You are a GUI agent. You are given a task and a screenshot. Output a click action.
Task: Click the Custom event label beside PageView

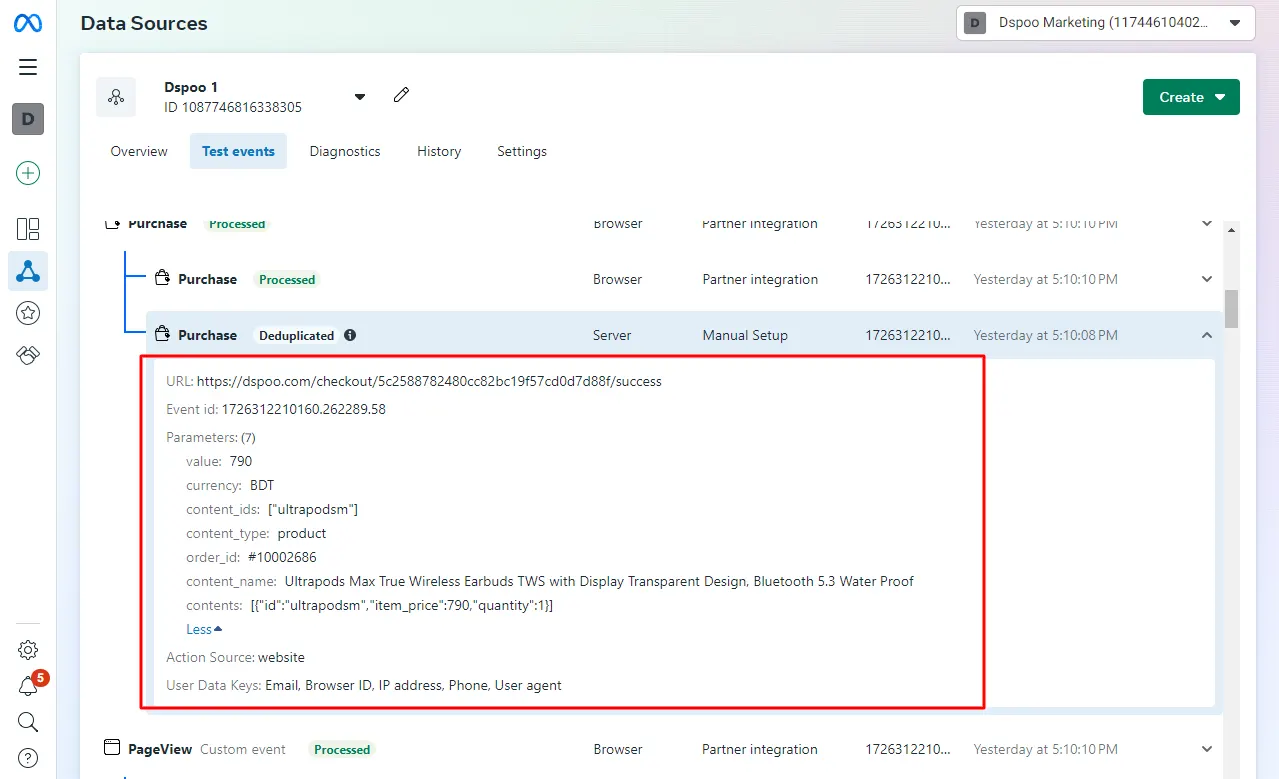coord(243,749)
